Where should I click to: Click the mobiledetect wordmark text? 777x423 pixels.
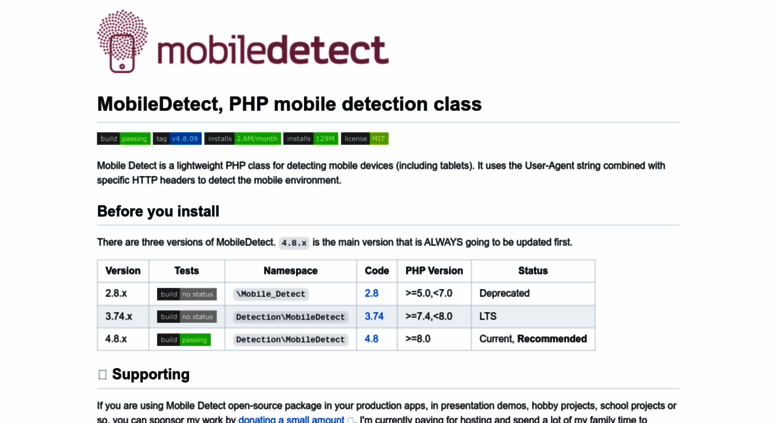273,50
